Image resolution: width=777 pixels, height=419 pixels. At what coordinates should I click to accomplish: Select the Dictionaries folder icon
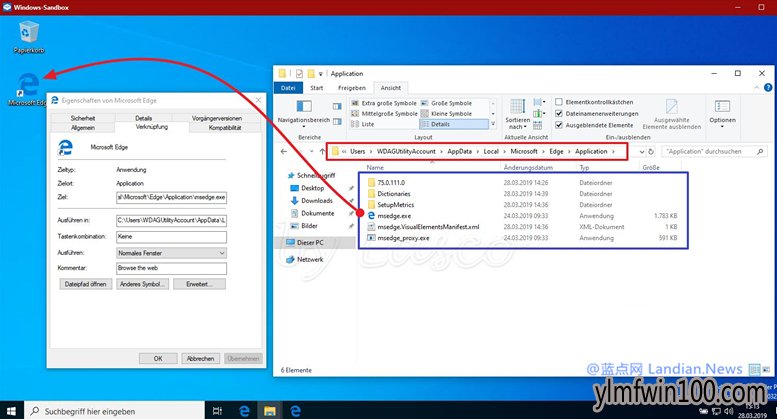tap(371, 194)
